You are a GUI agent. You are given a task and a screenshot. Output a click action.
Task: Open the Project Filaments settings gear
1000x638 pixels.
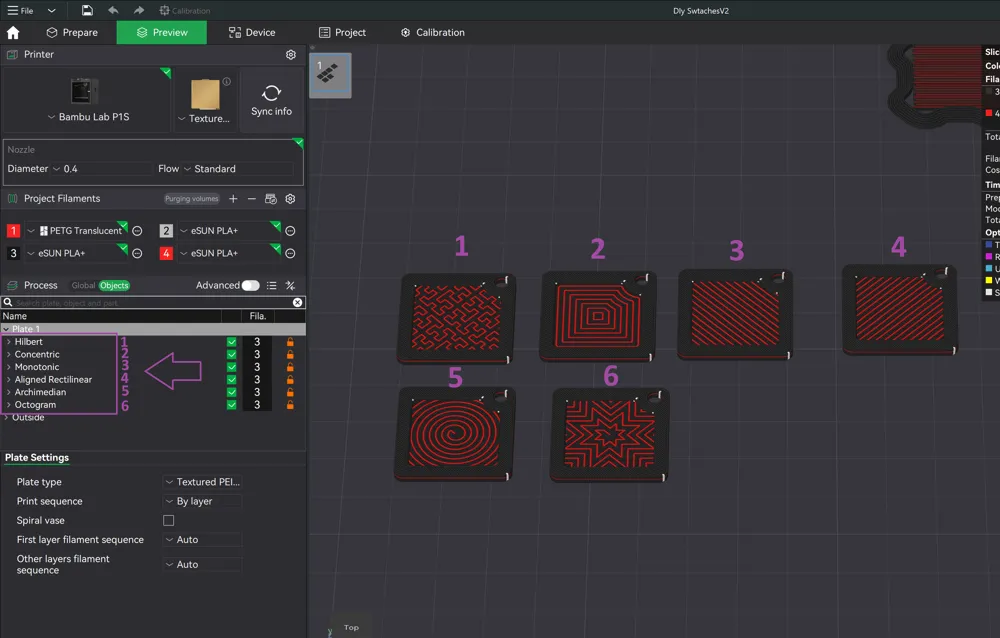pyautogui.click(x=290, y=199)
